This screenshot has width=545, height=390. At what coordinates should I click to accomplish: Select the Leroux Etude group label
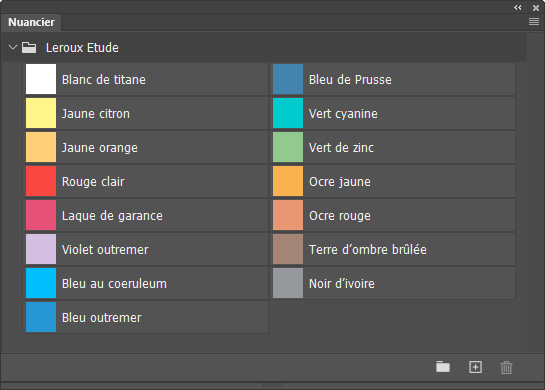pyautogui.click(x=82, y=48)
